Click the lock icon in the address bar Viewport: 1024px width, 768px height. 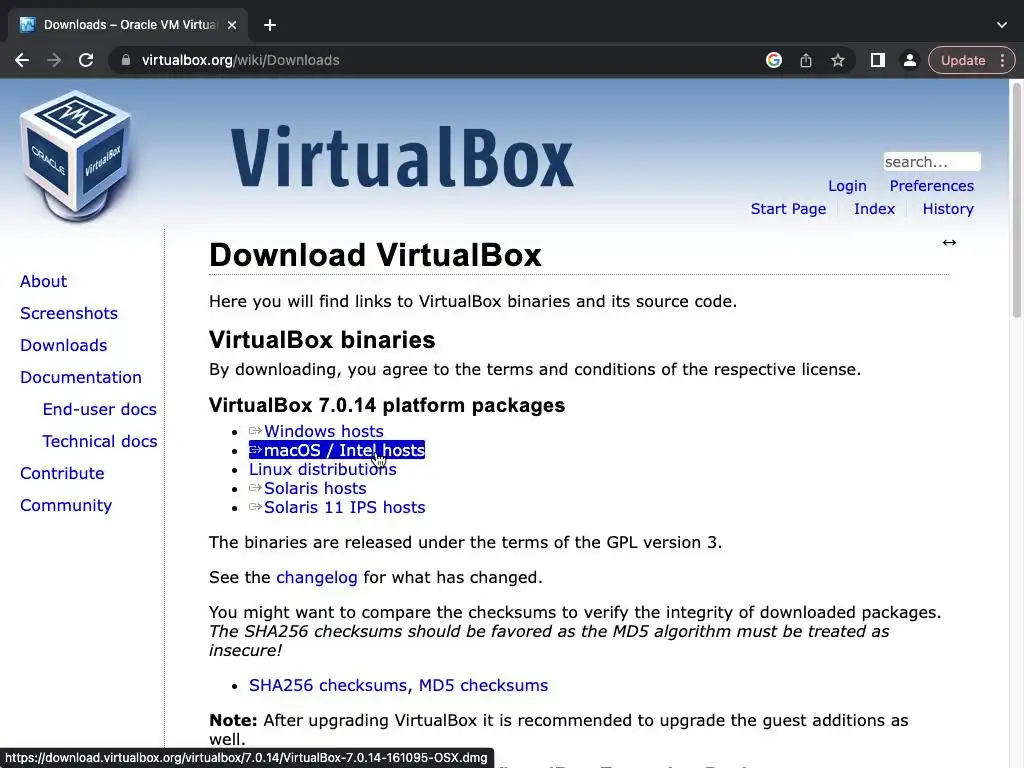pos(125,60)
